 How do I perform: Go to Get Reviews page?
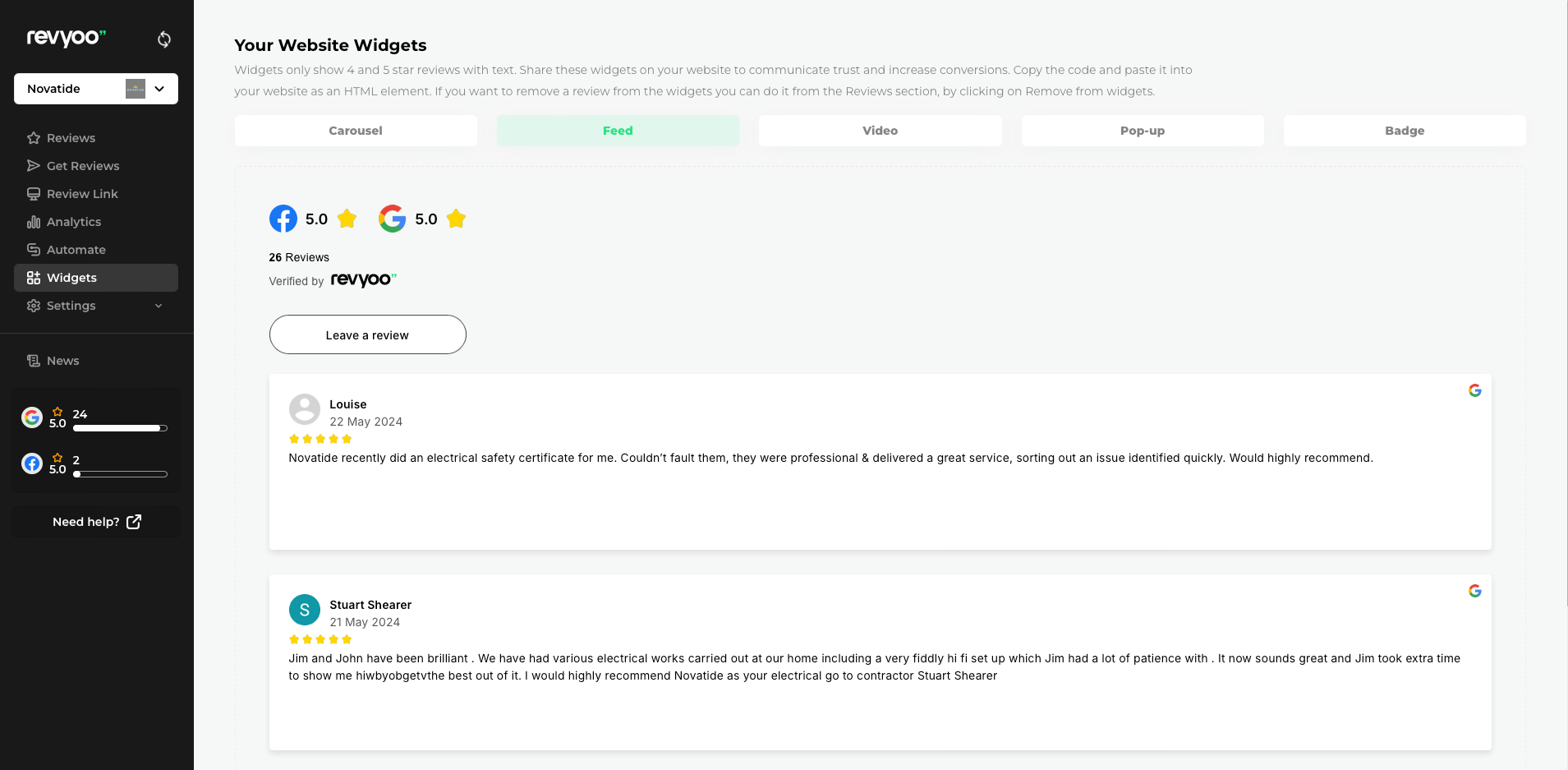96,166
